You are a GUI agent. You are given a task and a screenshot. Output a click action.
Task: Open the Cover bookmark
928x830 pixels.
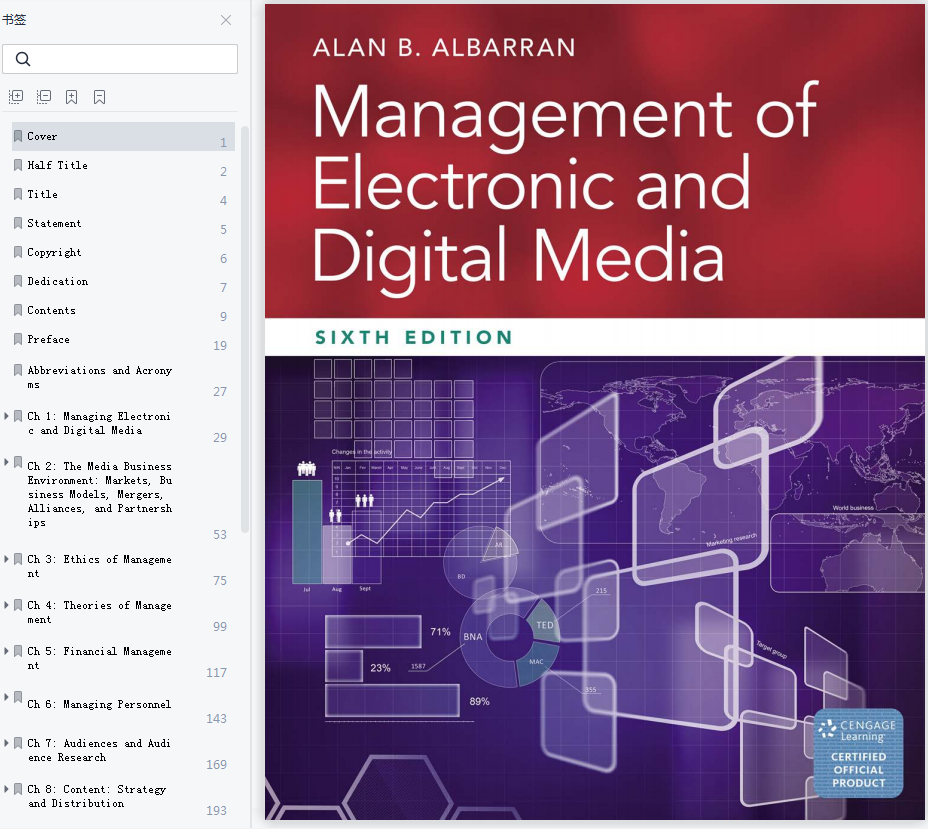pos(123,136)
